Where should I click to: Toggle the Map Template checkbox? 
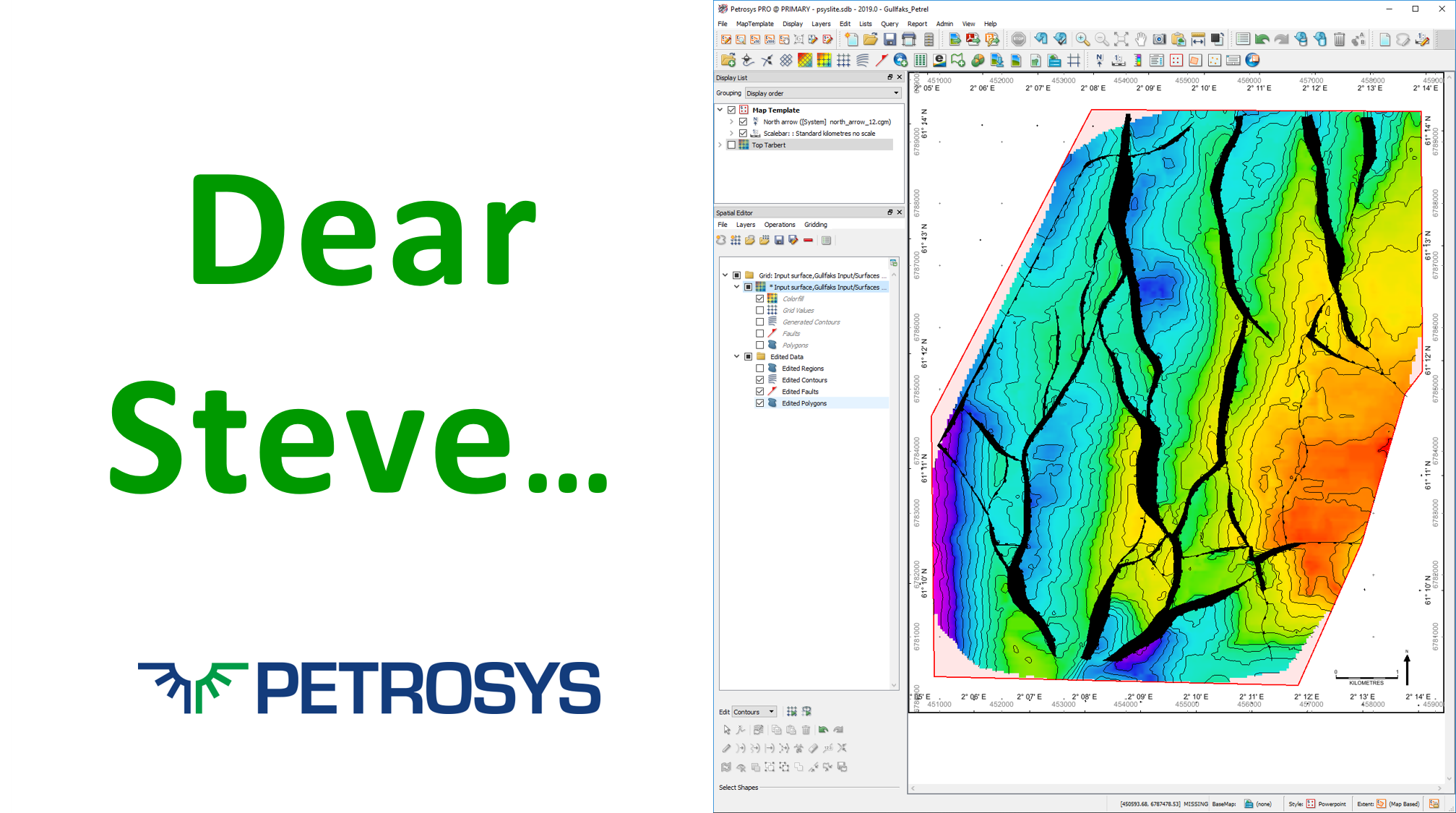[x=732, y=110]
